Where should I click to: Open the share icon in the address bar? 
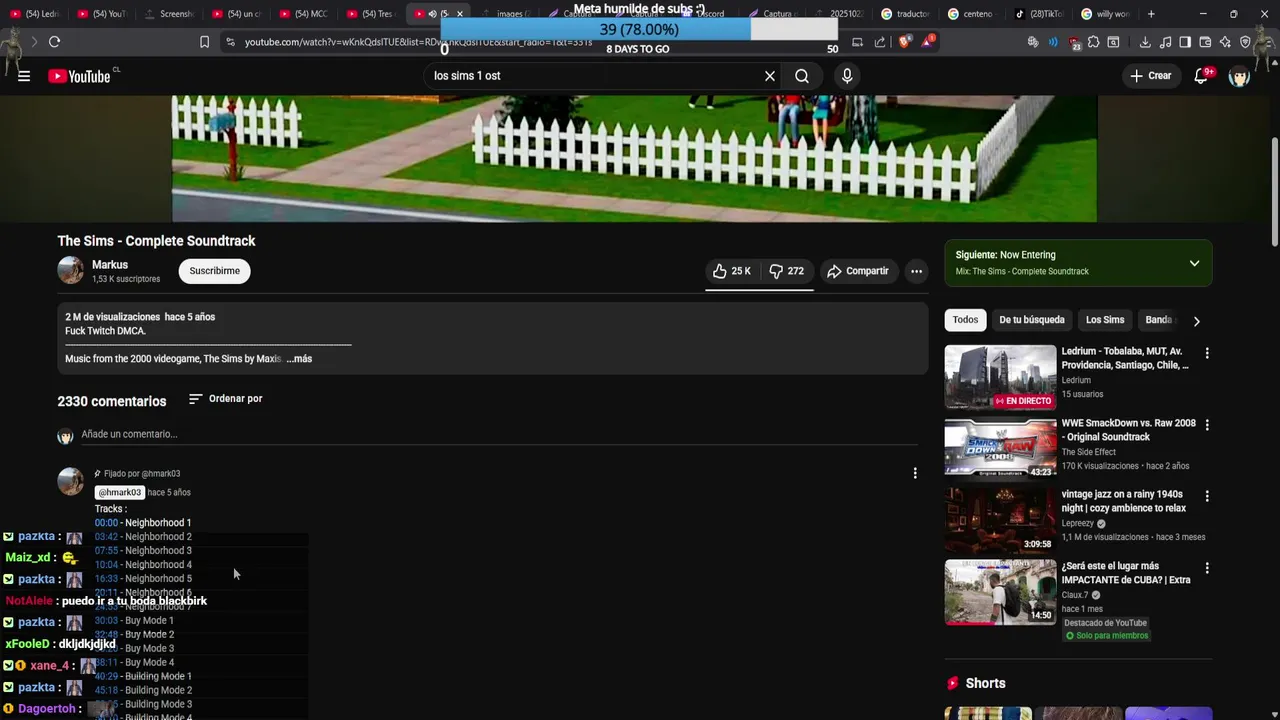(x=880, y=42)
